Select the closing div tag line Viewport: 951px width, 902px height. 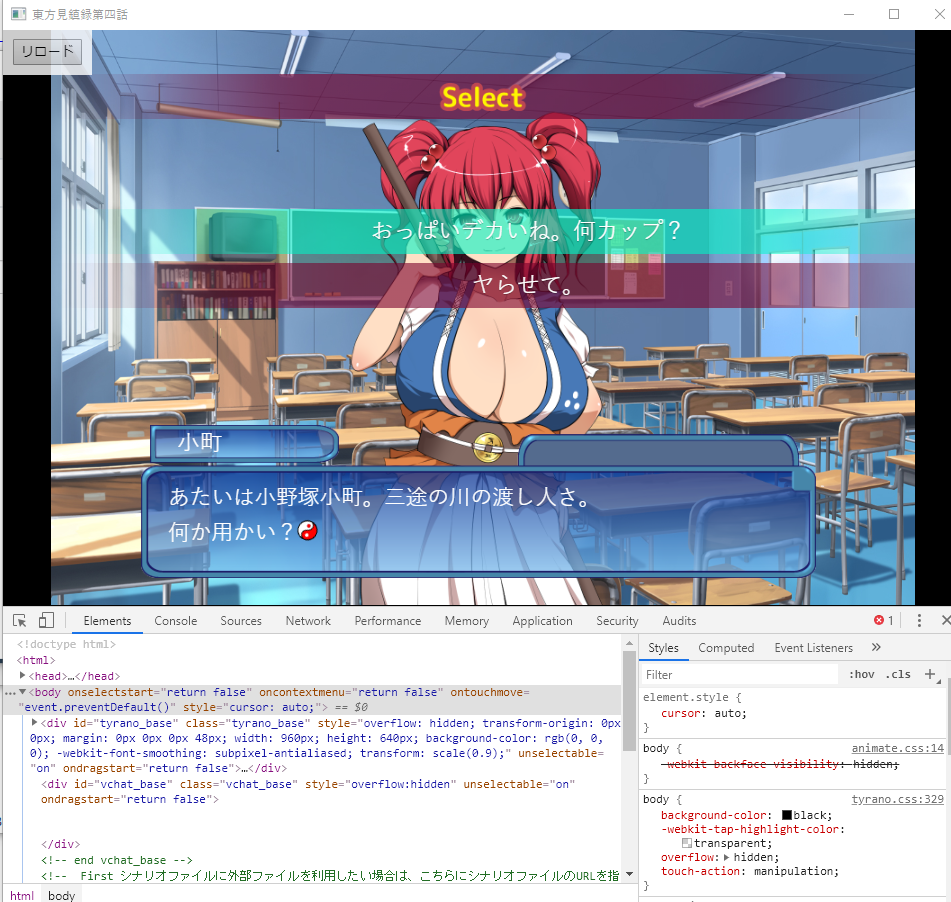pyautogui.click(x=60, y=844)
